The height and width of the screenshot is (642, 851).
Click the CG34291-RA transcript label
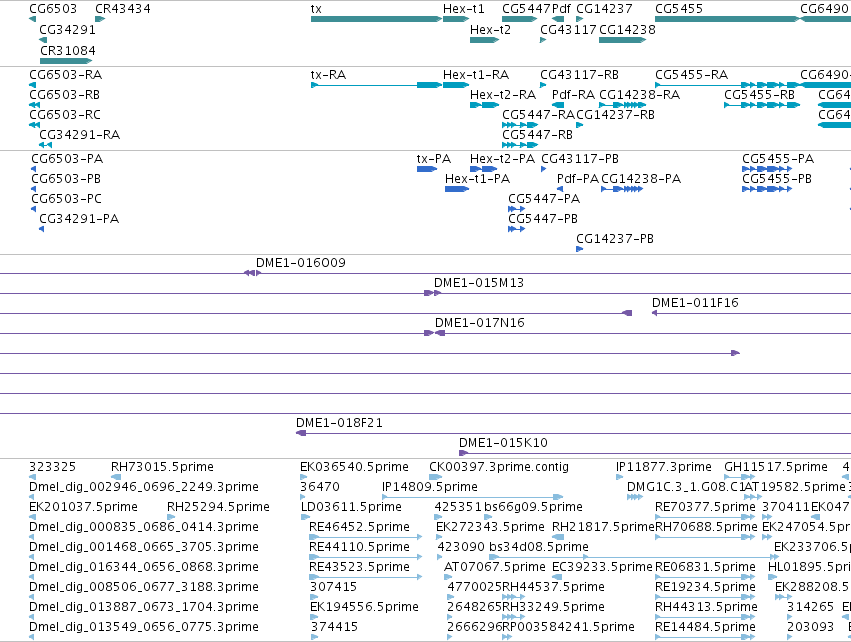80,135
